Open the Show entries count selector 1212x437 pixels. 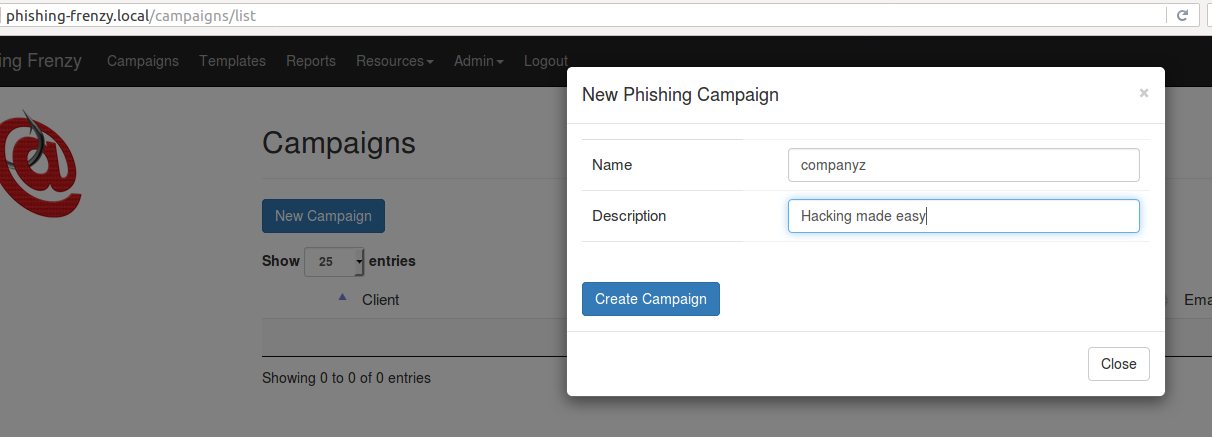[335, 262]
